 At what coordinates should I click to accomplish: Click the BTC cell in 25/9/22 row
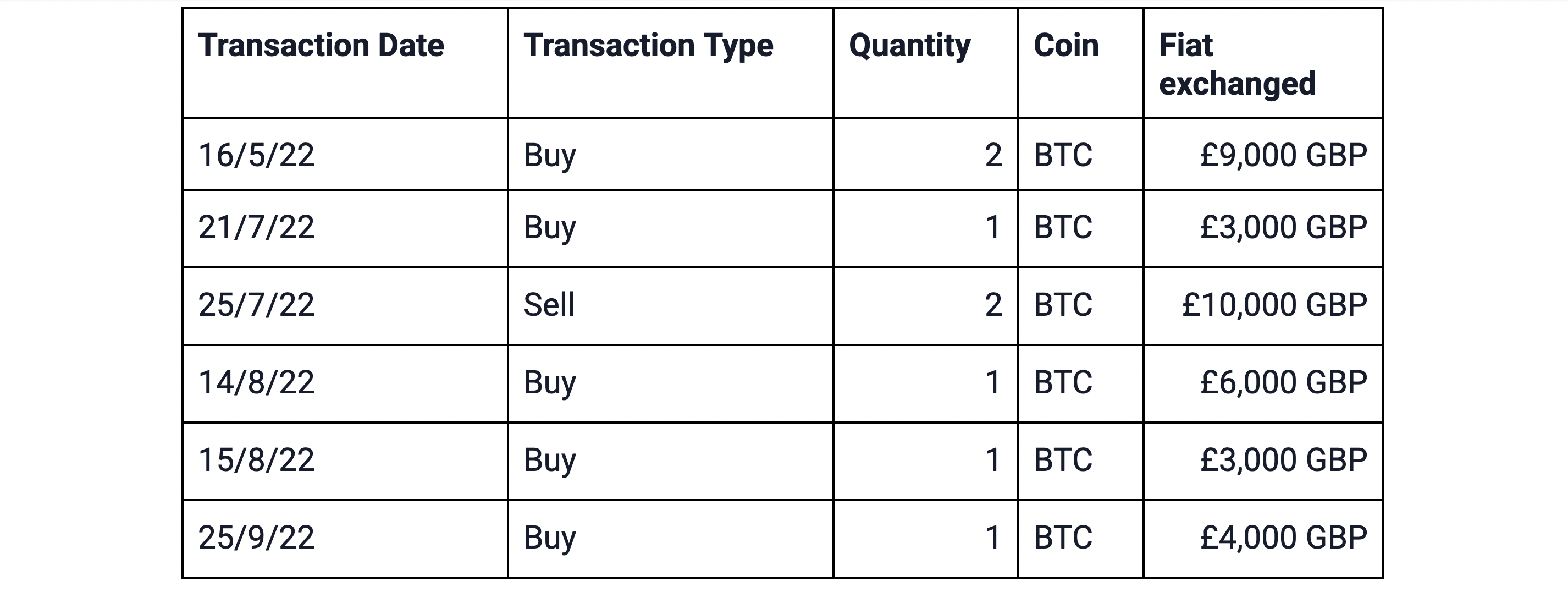pos(1063,537)
